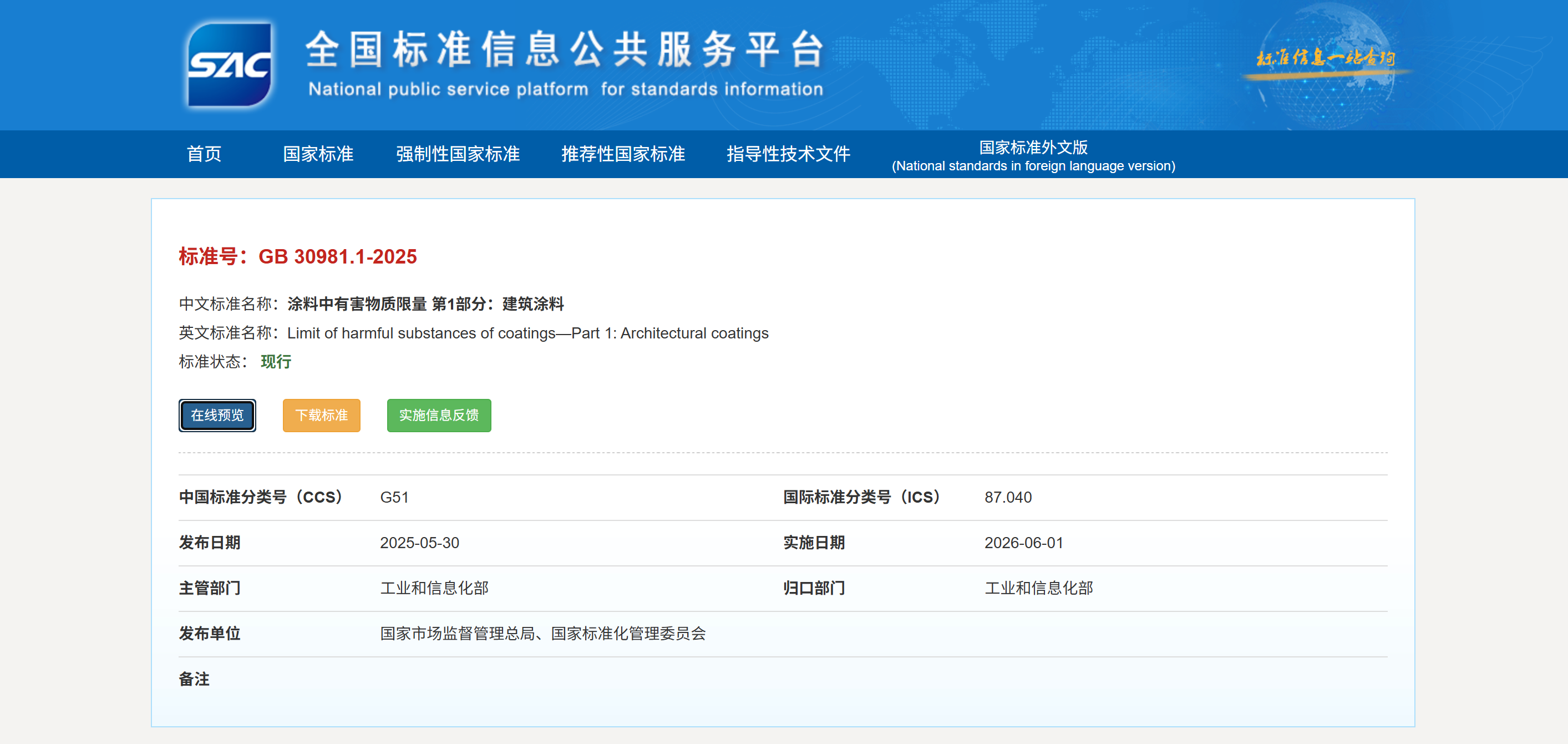The height and width of the screenshot is (744, 1568).
Task: Click the ICS value 87.040
Action: click(x=1008, y=498)
